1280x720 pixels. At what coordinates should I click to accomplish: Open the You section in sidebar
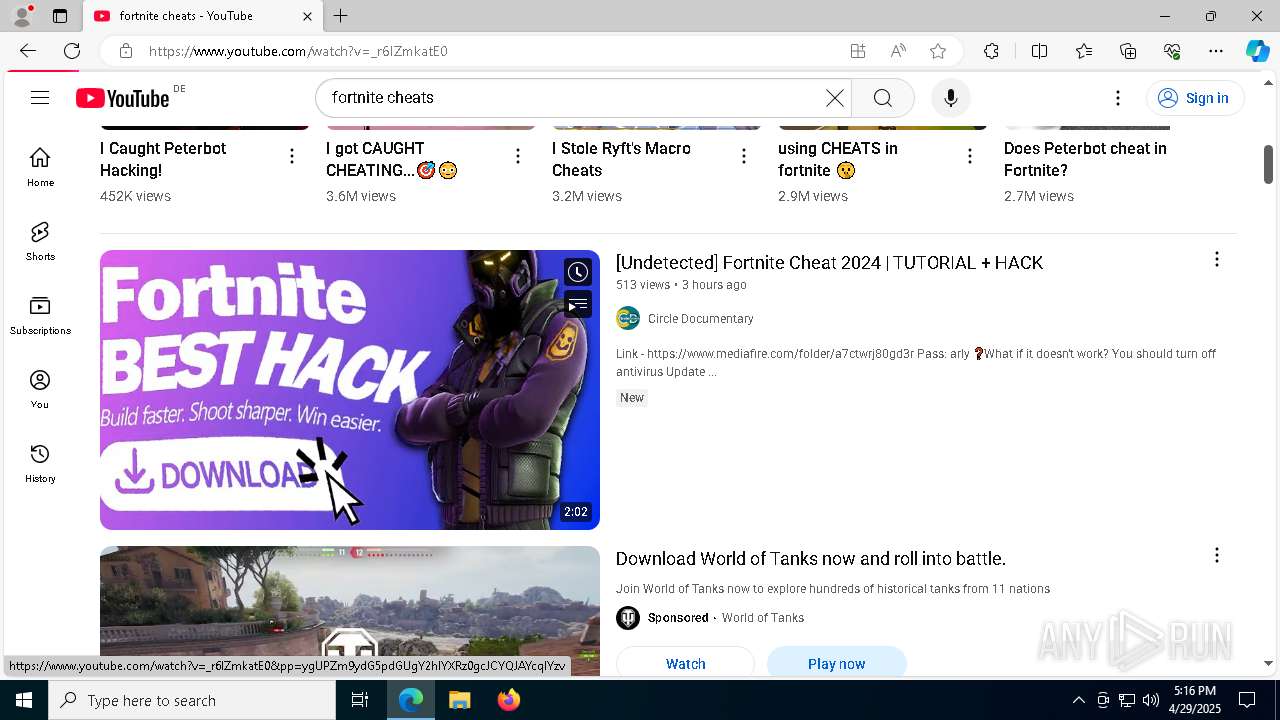tap(40, 389)
